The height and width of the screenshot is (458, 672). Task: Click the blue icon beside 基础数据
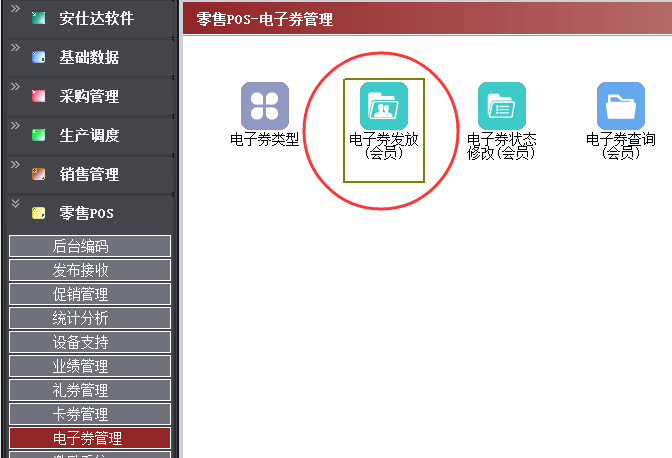[x=39, y=57]
